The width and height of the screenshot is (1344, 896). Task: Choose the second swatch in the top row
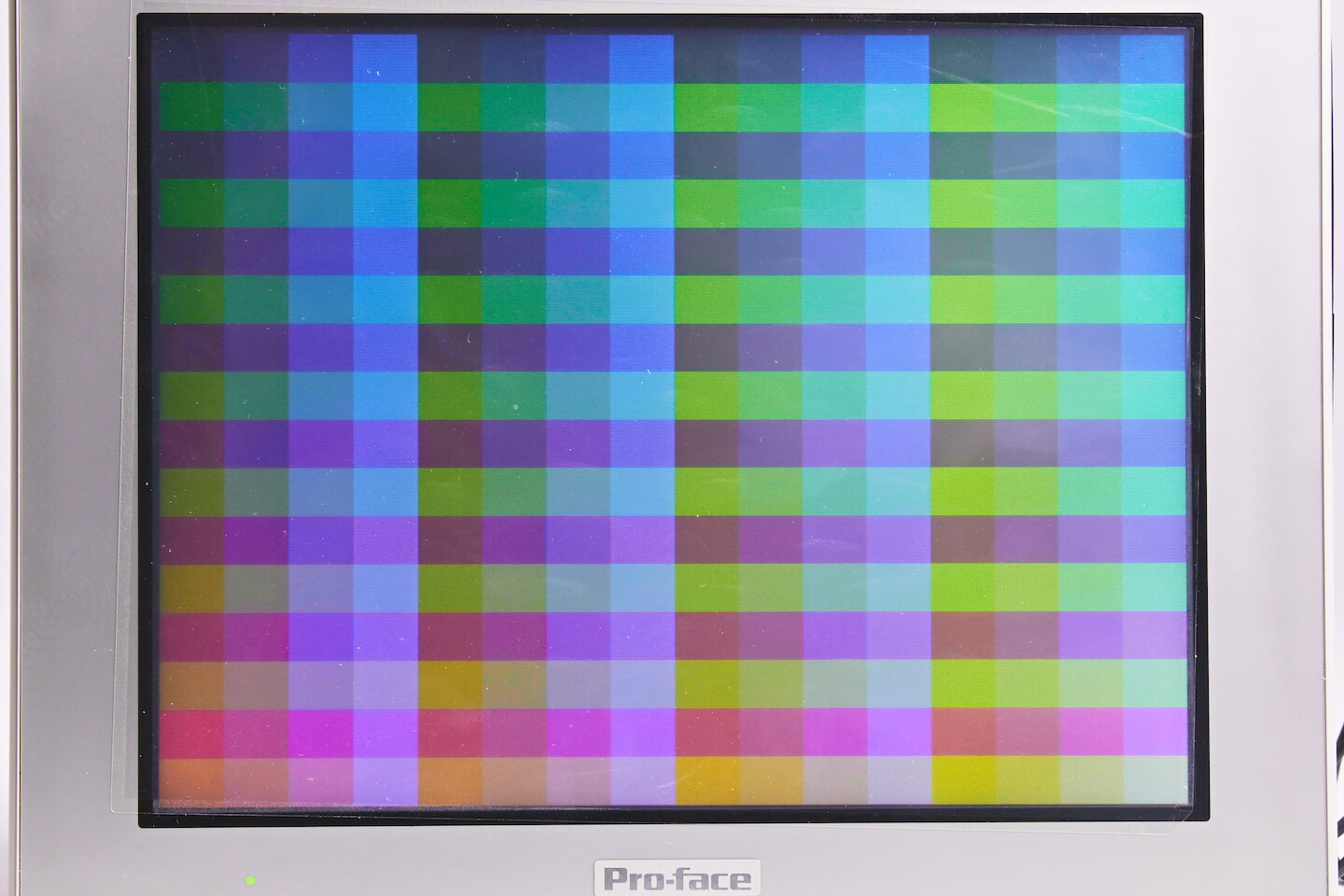(256, 58)
